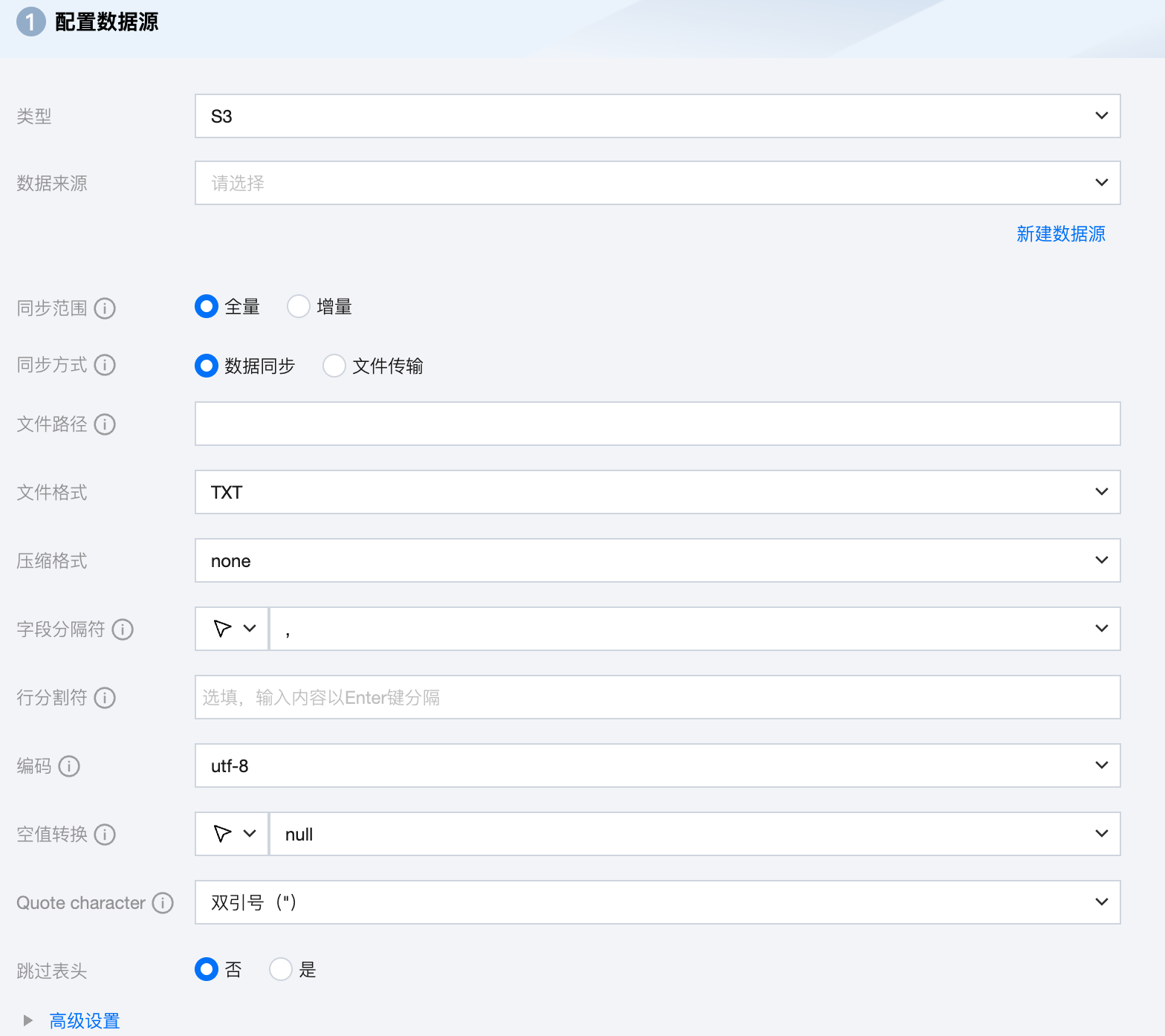The width and height of the screenshot is (1165, 1036).
Task: Click info icon next to 空值转换
Action: [105, 835]
